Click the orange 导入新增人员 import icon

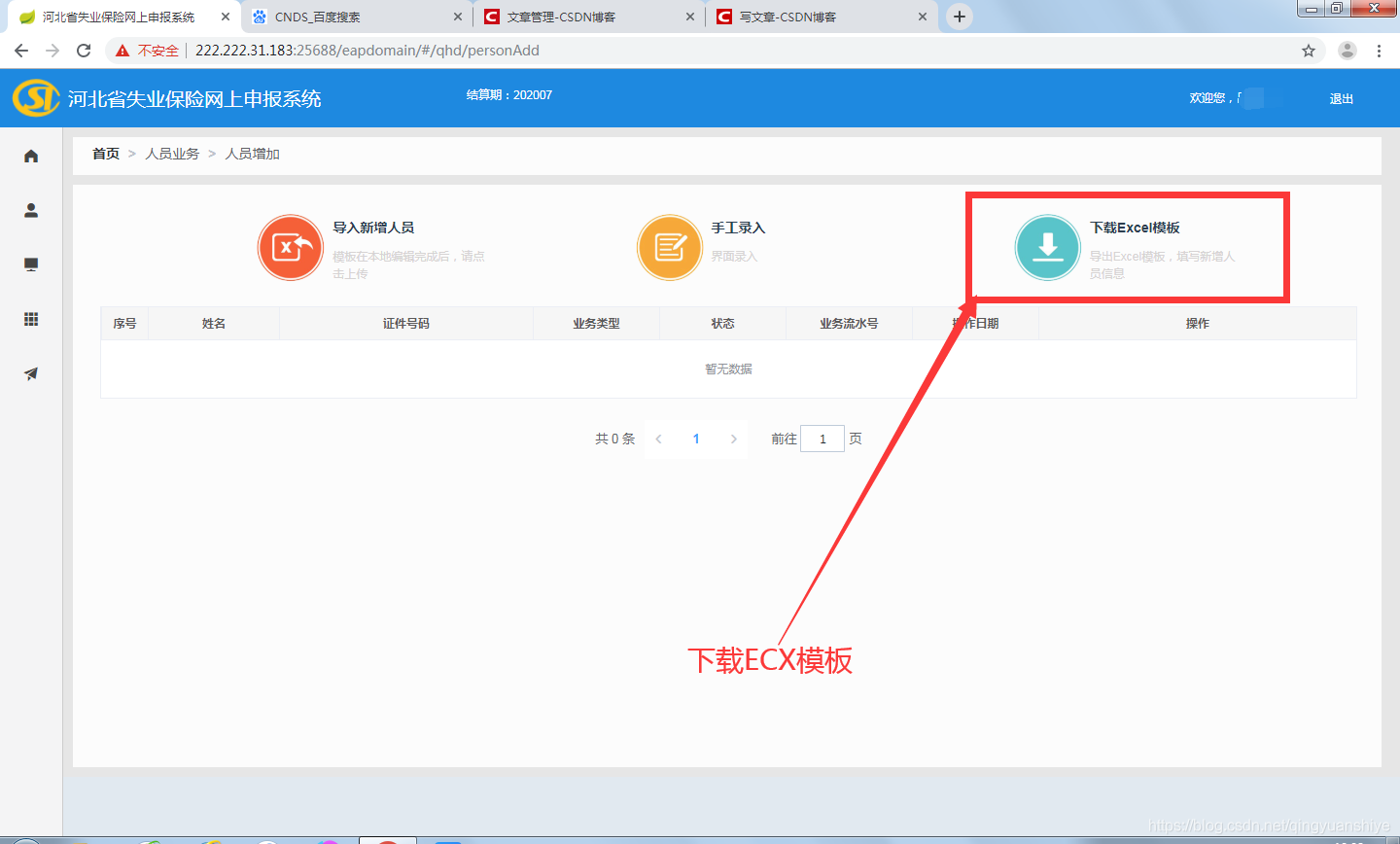tap(291, 247)
